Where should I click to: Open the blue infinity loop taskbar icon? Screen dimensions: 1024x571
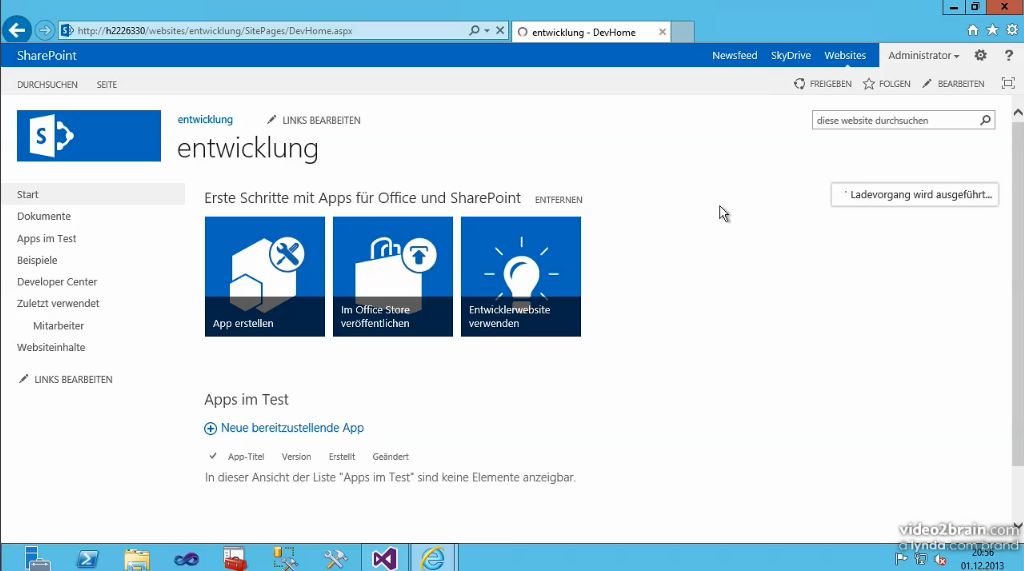186,559
